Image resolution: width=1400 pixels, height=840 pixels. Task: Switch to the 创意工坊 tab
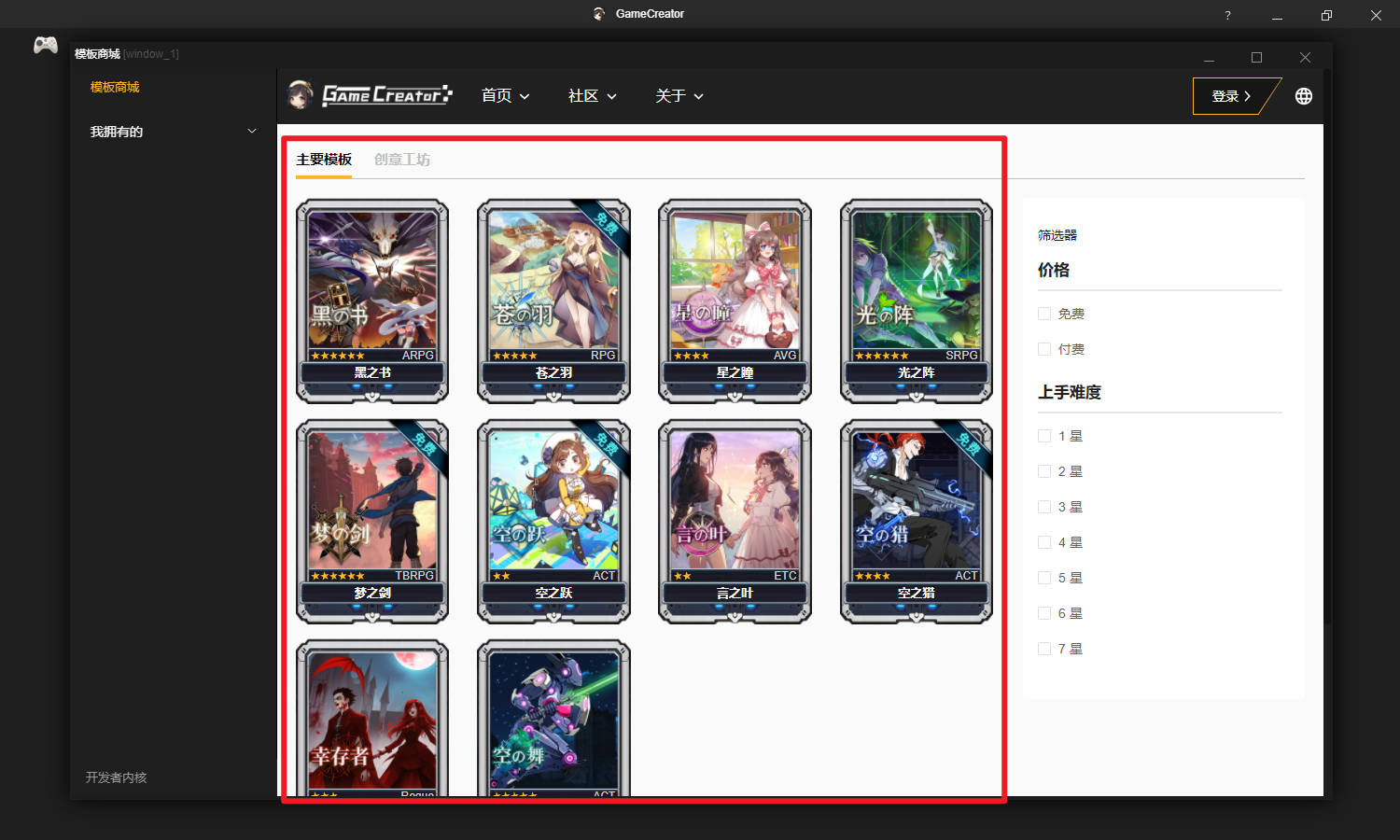tap(402, 160)
